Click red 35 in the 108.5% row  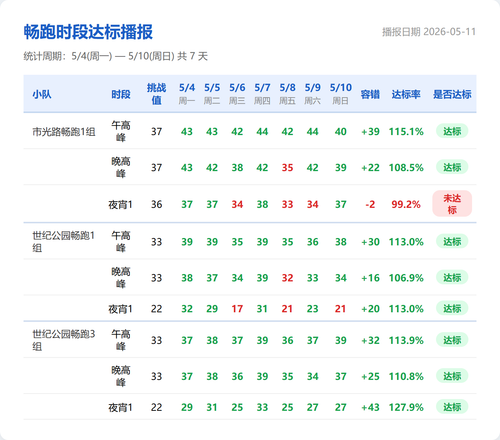pos(287,168)
